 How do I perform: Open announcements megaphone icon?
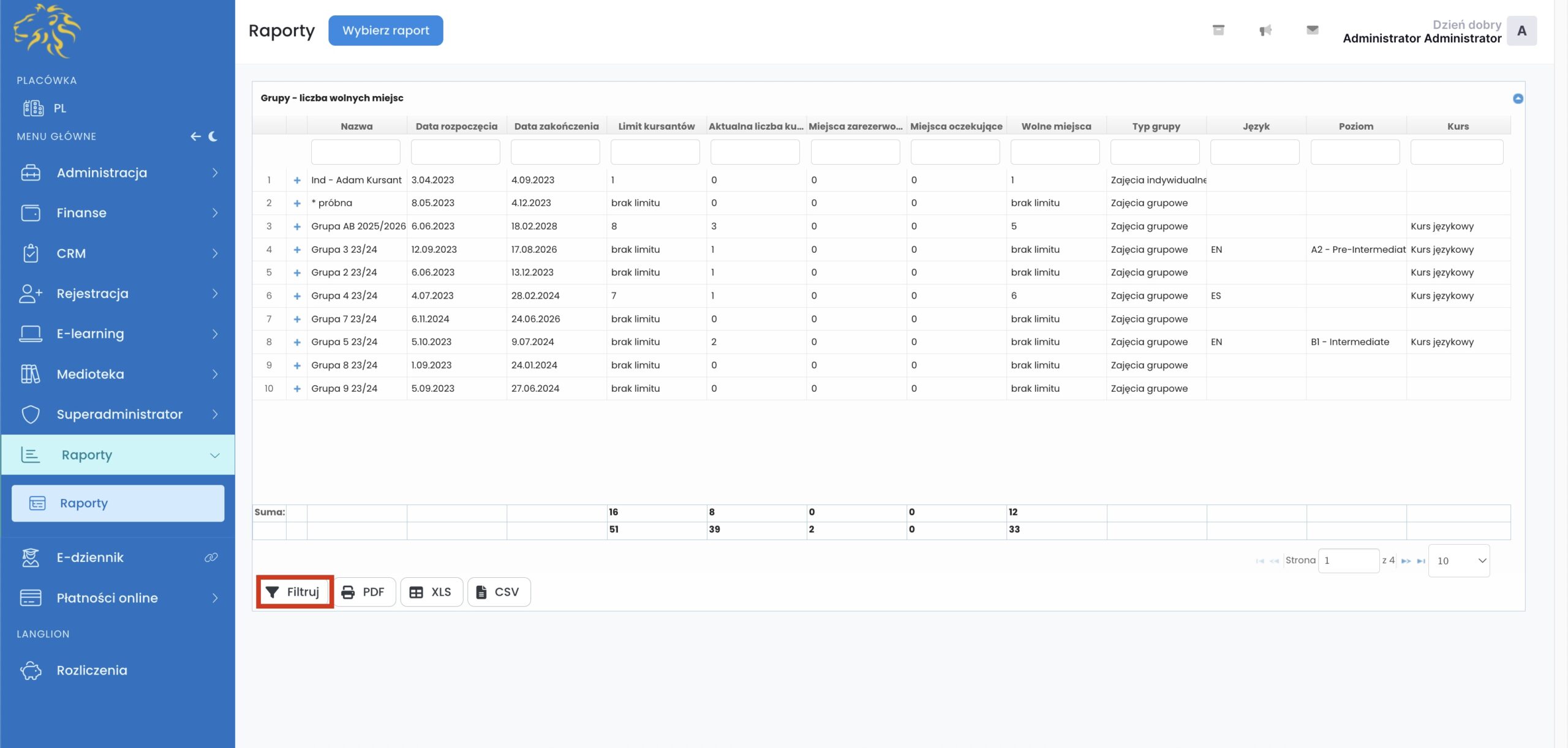point(1265,30)
